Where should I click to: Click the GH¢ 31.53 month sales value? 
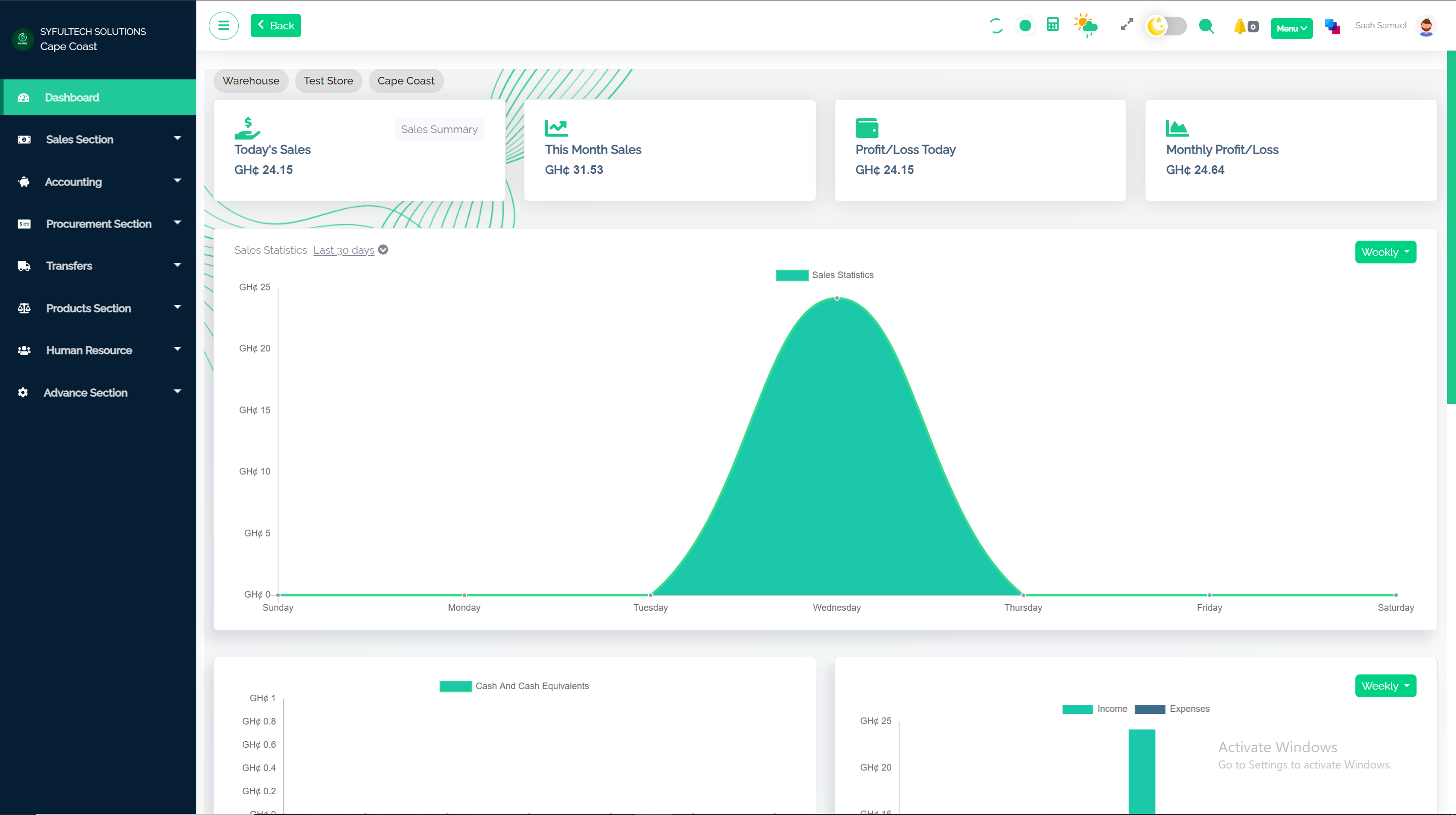(573, 169)
